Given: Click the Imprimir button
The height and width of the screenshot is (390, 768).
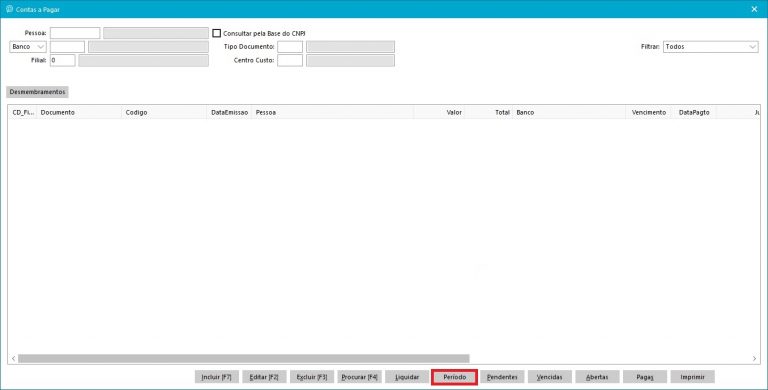Looking at the screenshot, I should point(692,377).
